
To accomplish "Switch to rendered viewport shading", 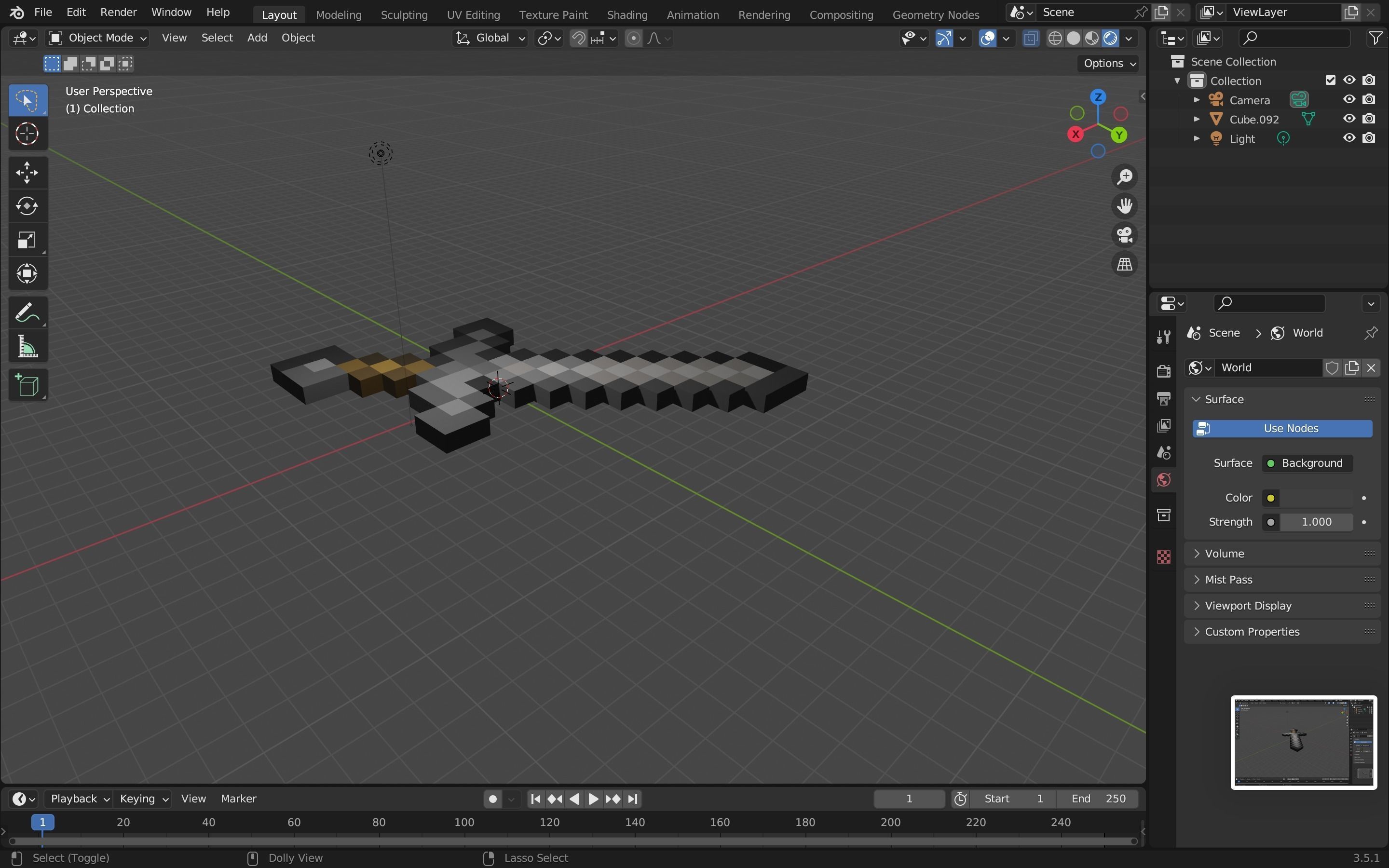I will 1110,38.
